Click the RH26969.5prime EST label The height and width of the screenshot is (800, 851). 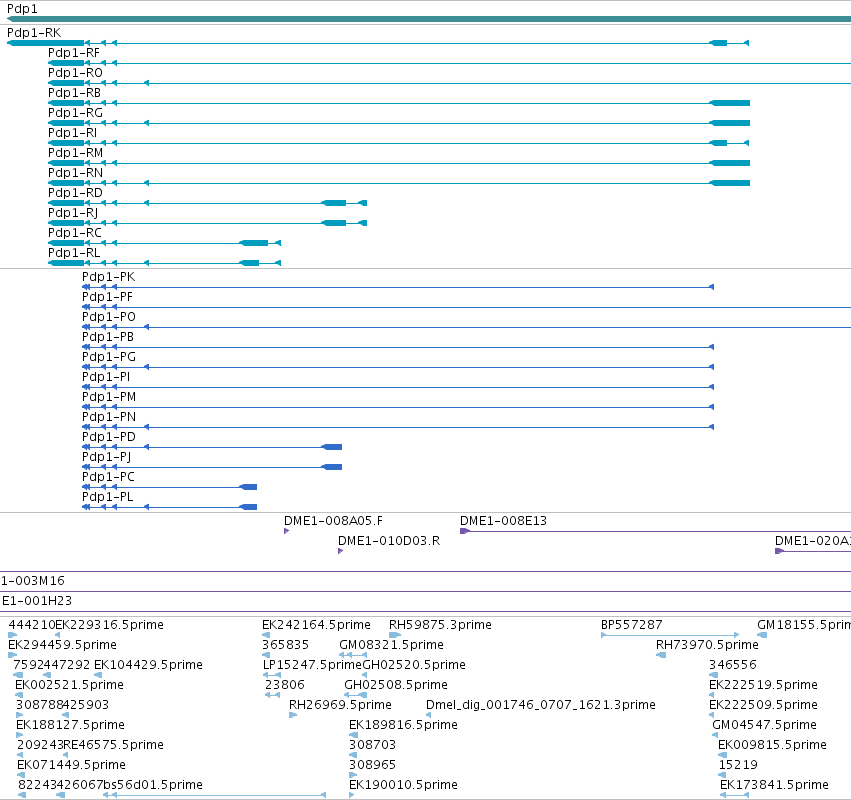point(340,706)
